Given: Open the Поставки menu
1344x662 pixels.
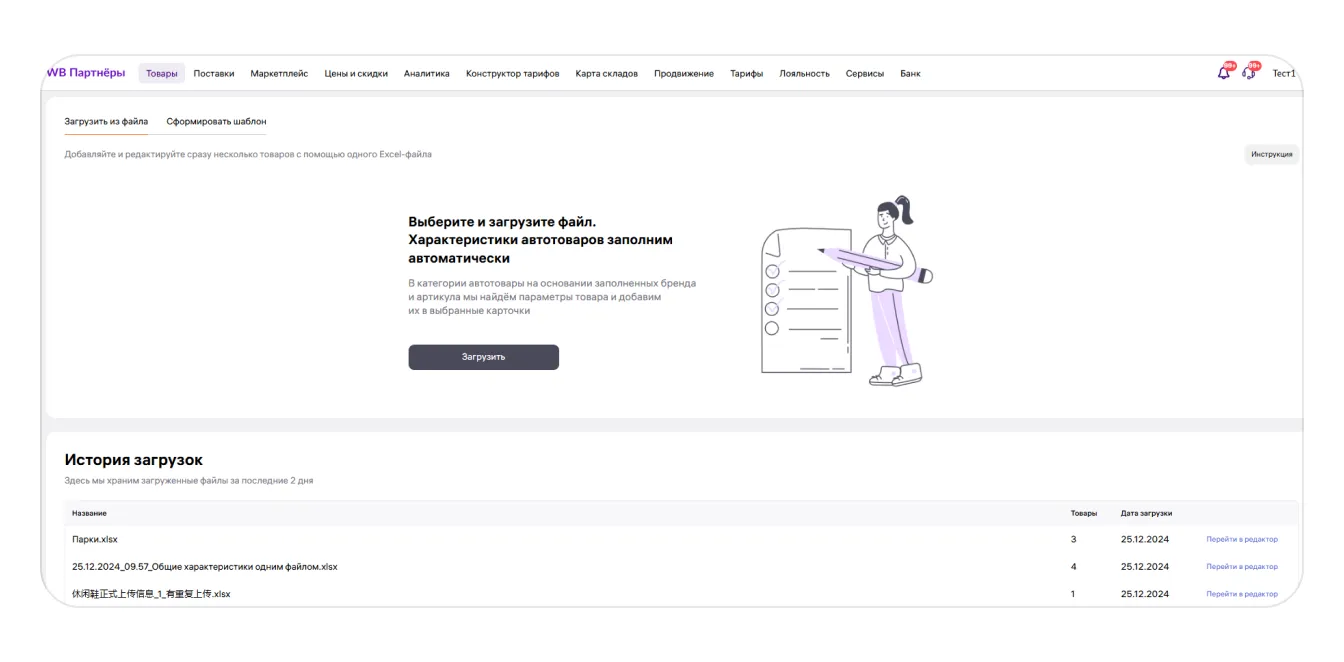Looking at the screenshot, I should [214, 73].
